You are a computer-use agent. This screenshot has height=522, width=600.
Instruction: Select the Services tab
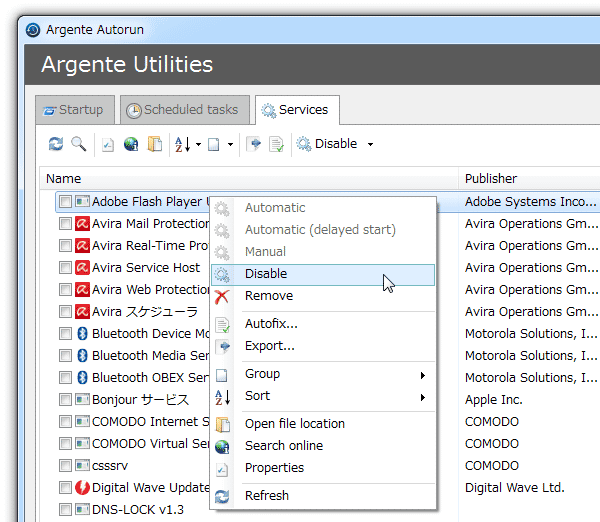click(297, 110)
